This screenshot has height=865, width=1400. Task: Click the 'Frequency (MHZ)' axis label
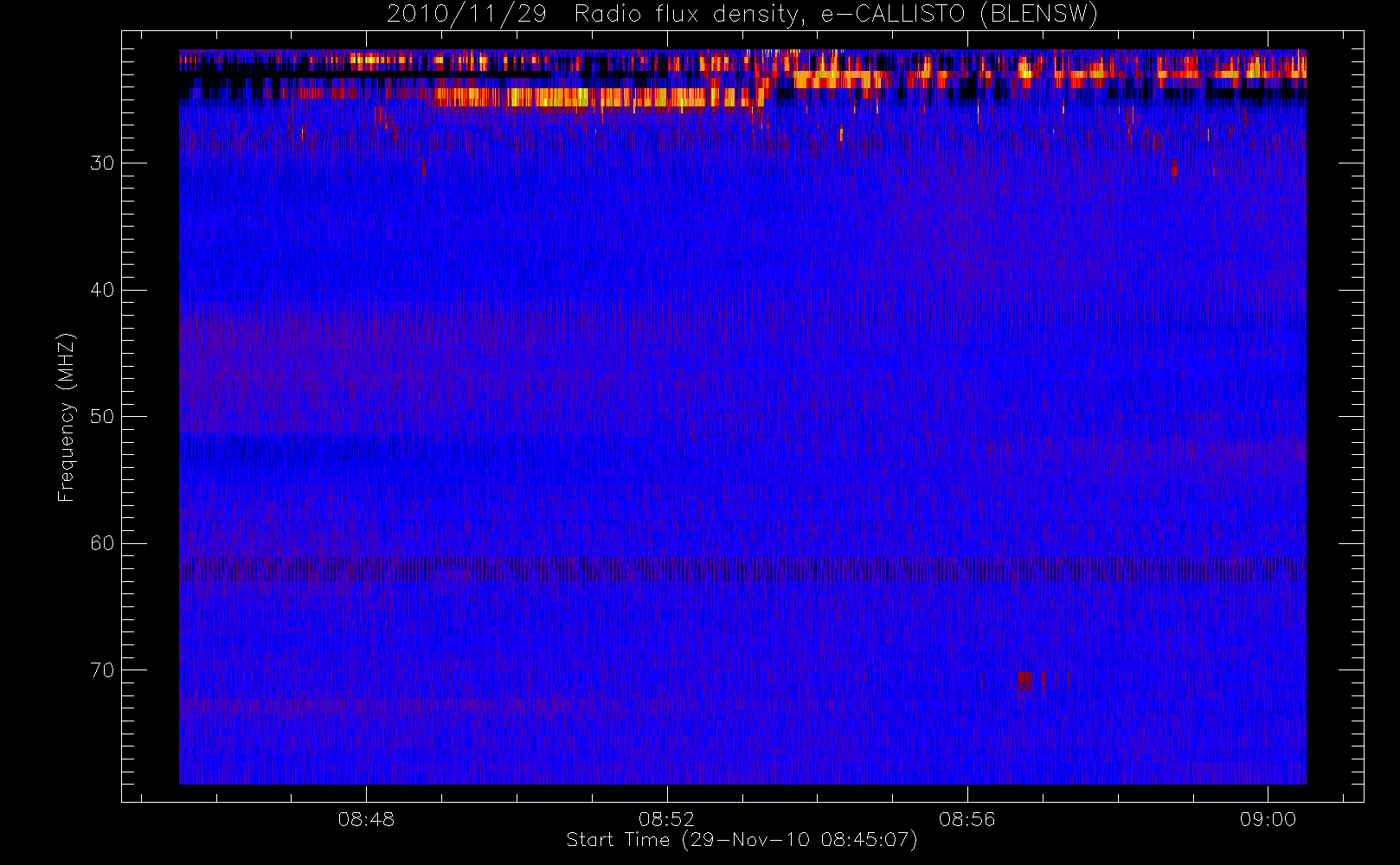point(66,417)
